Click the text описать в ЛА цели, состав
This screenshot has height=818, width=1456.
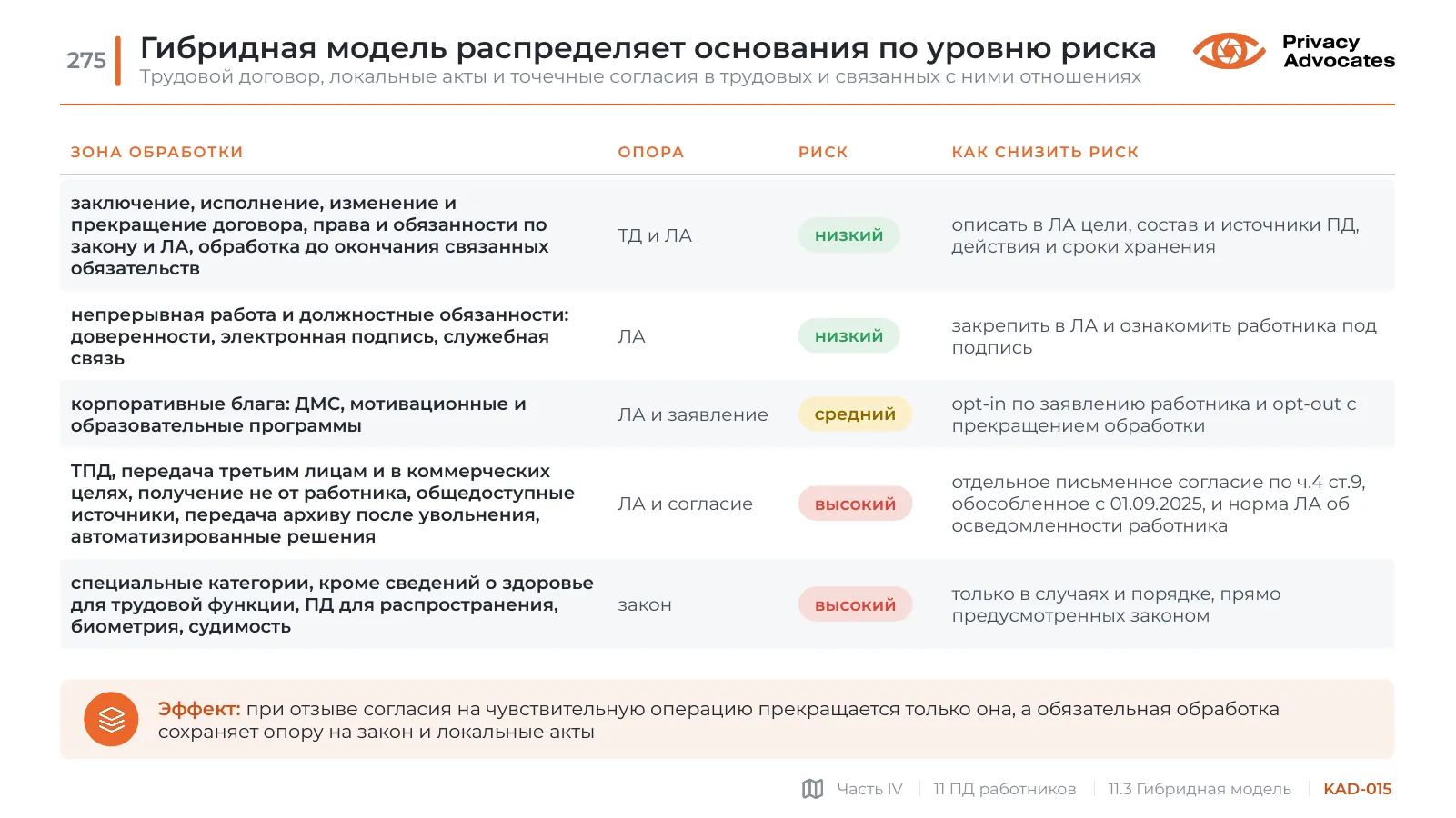[1155, 235]
